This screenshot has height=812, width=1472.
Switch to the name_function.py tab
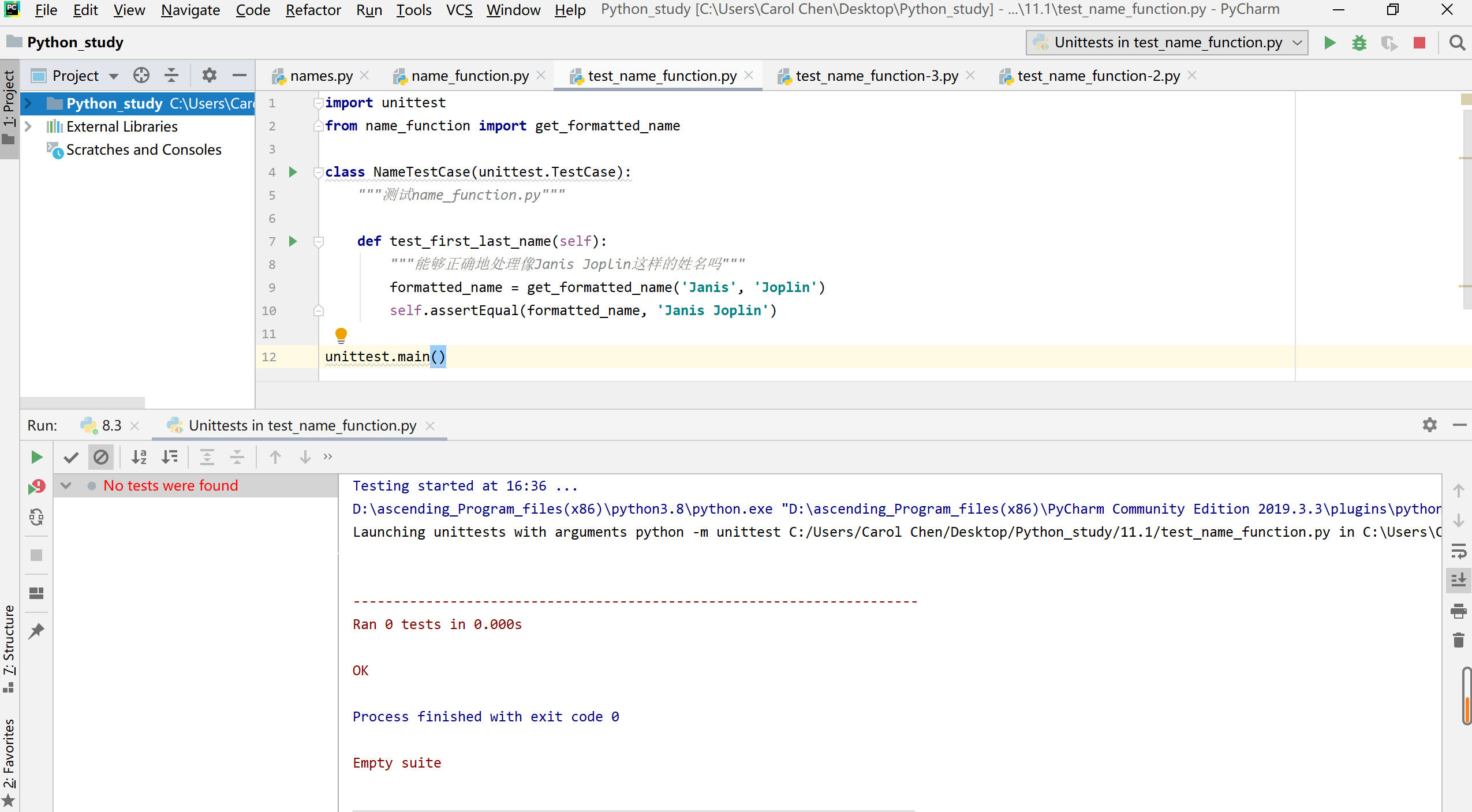469,76
